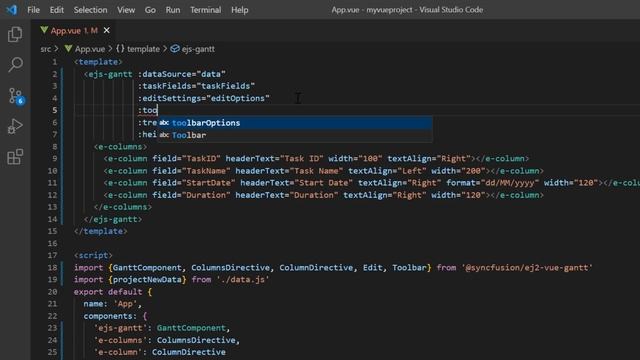The width and height of the screenshot is (640, 360).
Task: Place cursor after :too on line 5
Action: [x=158, y=110]
